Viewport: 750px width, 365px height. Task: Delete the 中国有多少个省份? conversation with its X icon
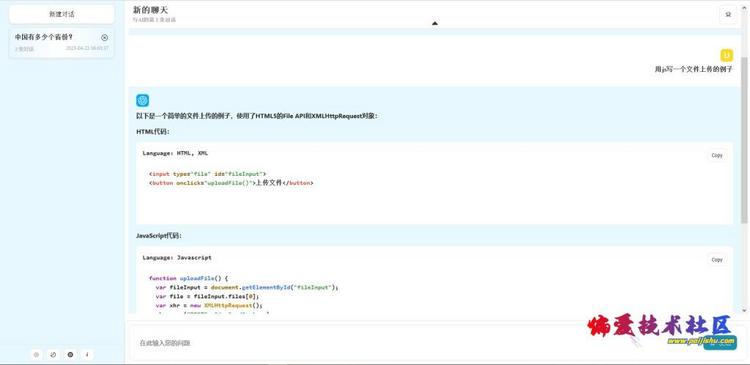105,38
